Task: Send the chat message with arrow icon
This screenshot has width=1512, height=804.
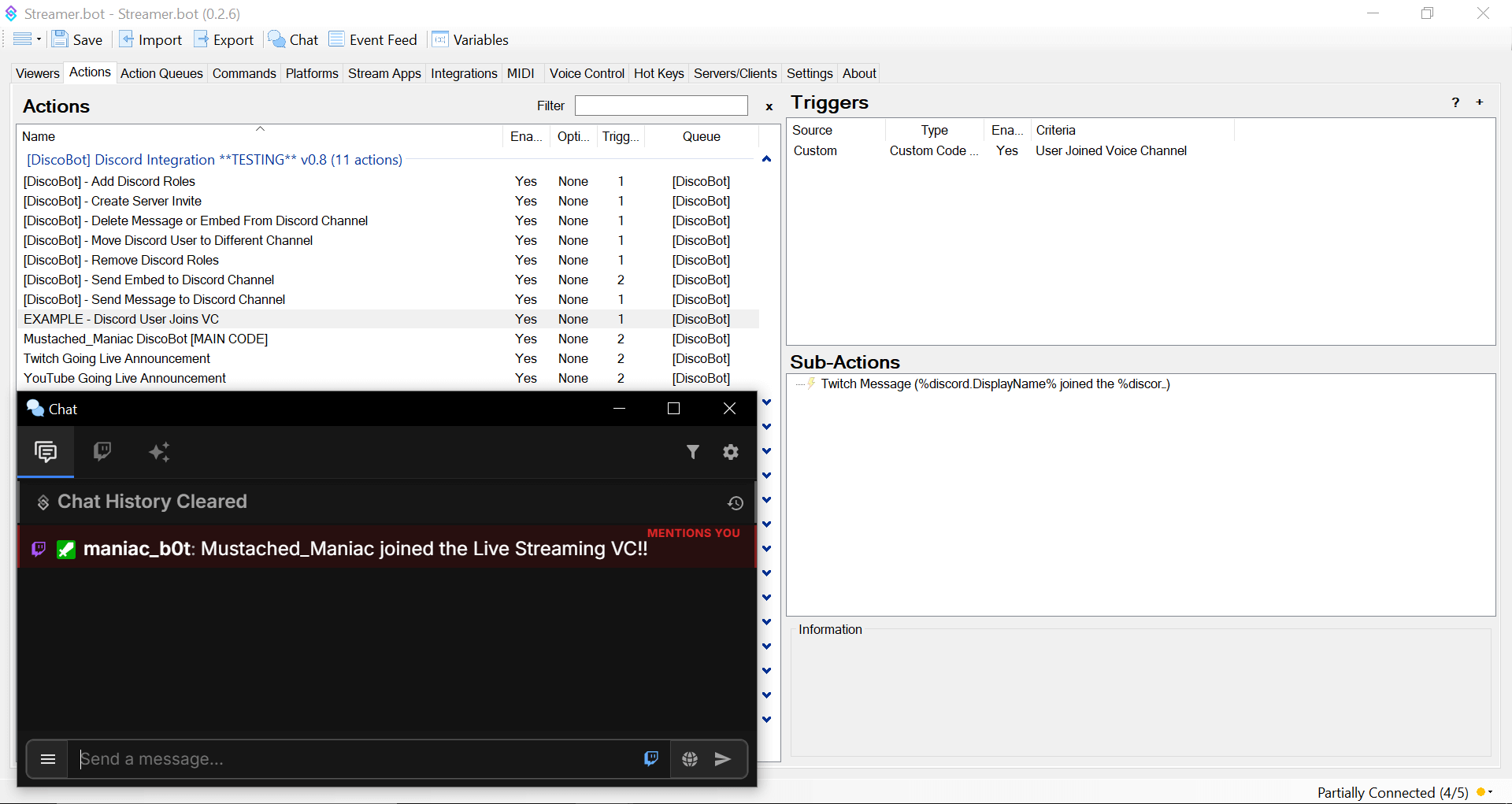Action: pyautogui.click(x=723, y=758)
